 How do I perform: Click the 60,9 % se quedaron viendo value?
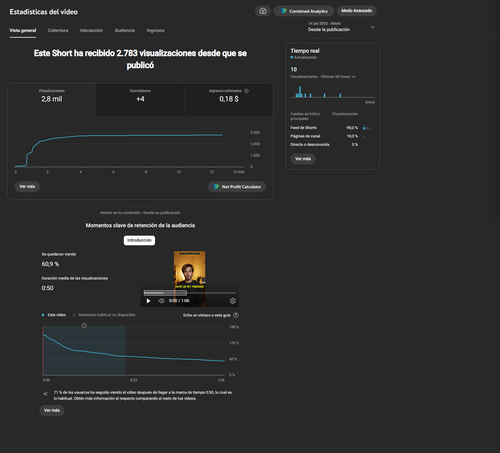pyautogui.click(x=50, y=264)
